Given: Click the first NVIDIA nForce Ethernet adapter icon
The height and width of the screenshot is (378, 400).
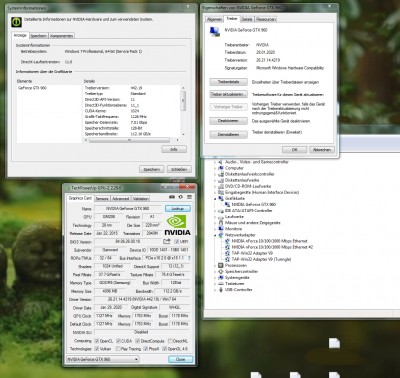Looking at the screenshot, I should [x=227, y=241].
